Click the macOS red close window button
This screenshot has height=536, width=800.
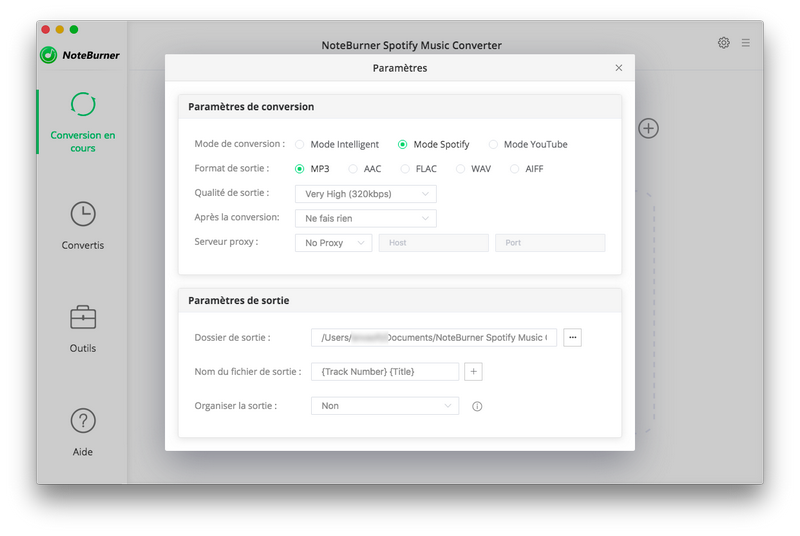coord(45,29)
